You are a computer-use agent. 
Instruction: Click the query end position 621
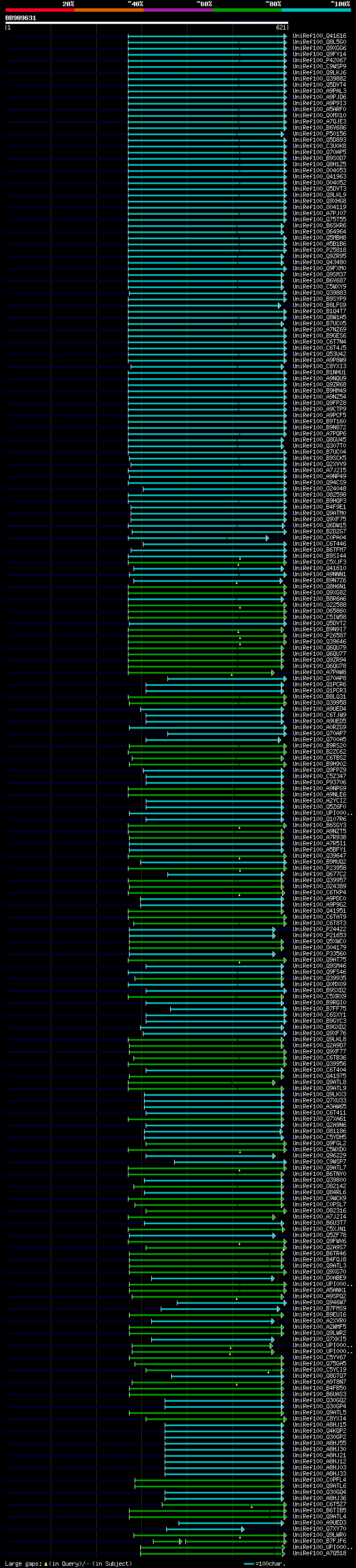281,27
